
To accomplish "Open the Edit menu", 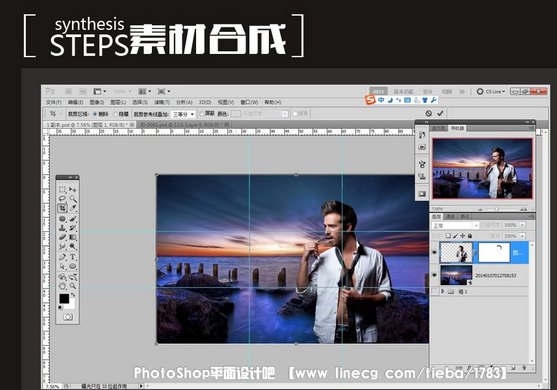I will pyautogui.click(x=75, y=102).
